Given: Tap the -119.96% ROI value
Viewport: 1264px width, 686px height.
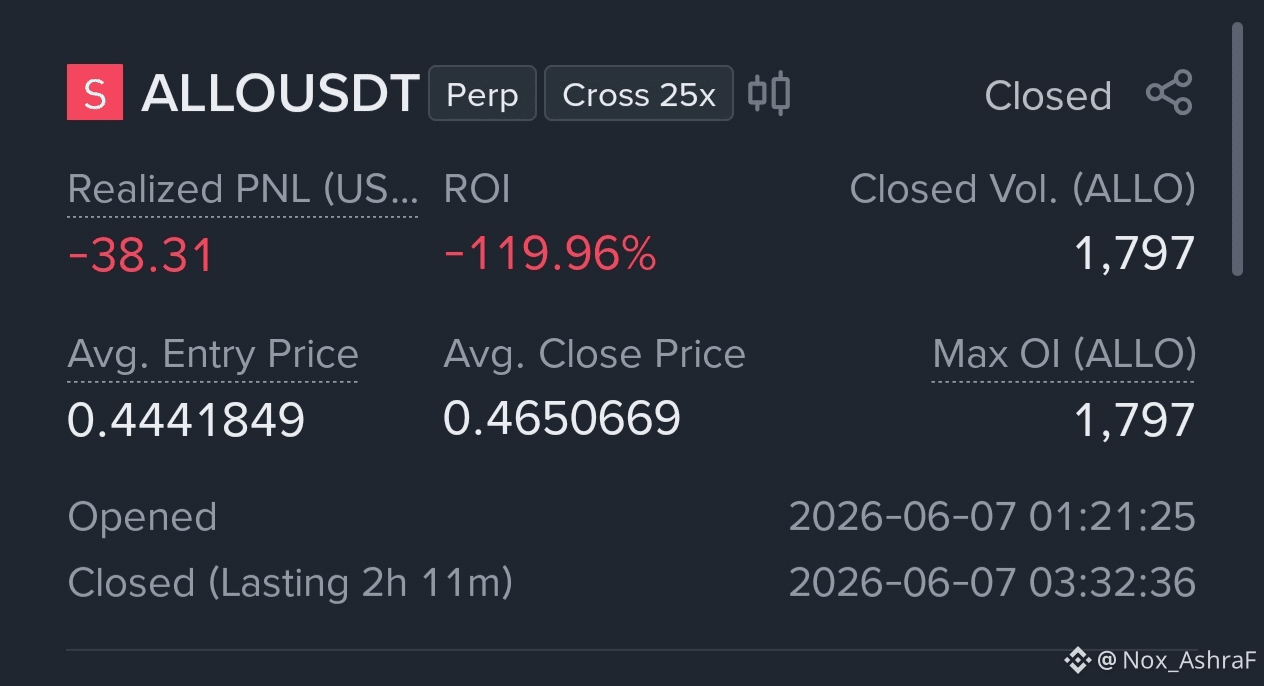Looking at the screenshot, I should [550, 255].
